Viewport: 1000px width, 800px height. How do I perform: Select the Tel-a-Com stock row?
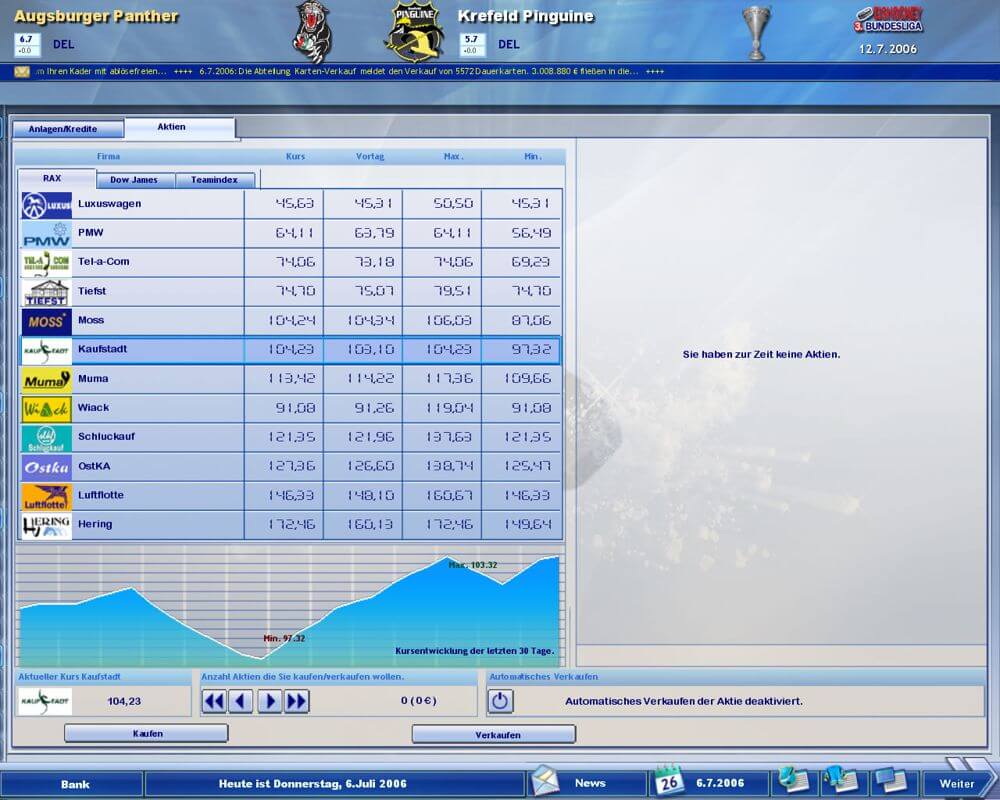tap(291, 263)
